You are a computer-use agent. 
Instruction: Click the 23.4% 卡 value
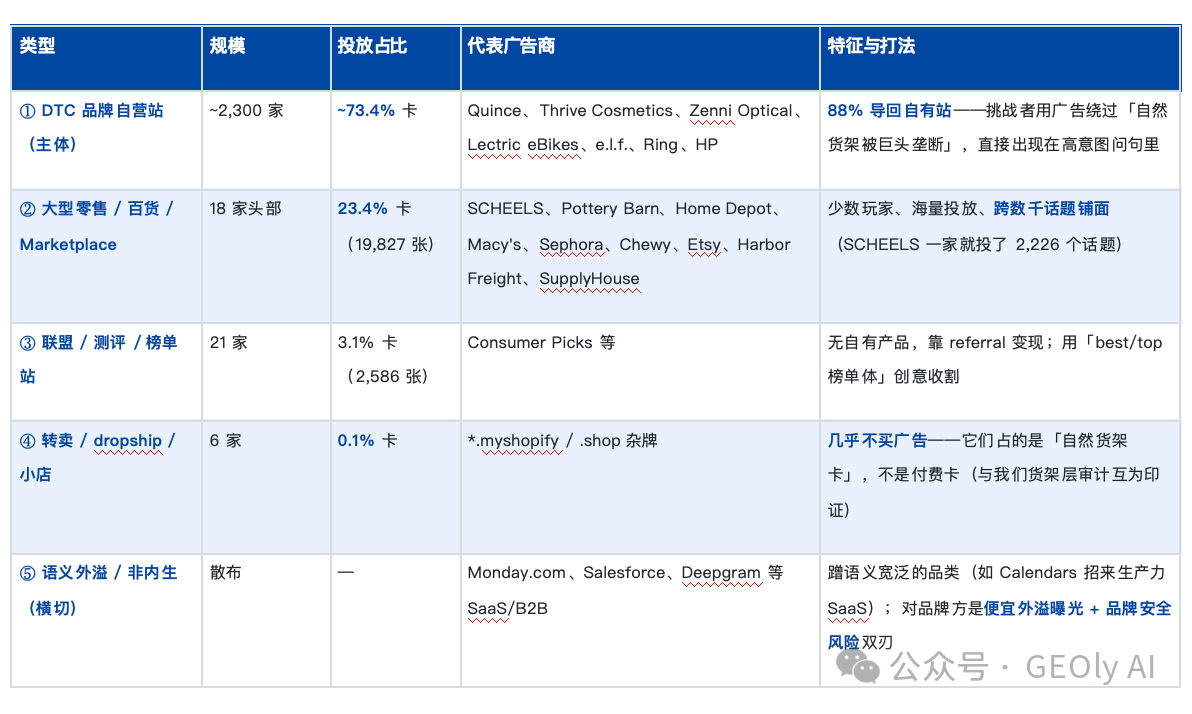coord(374,208)
